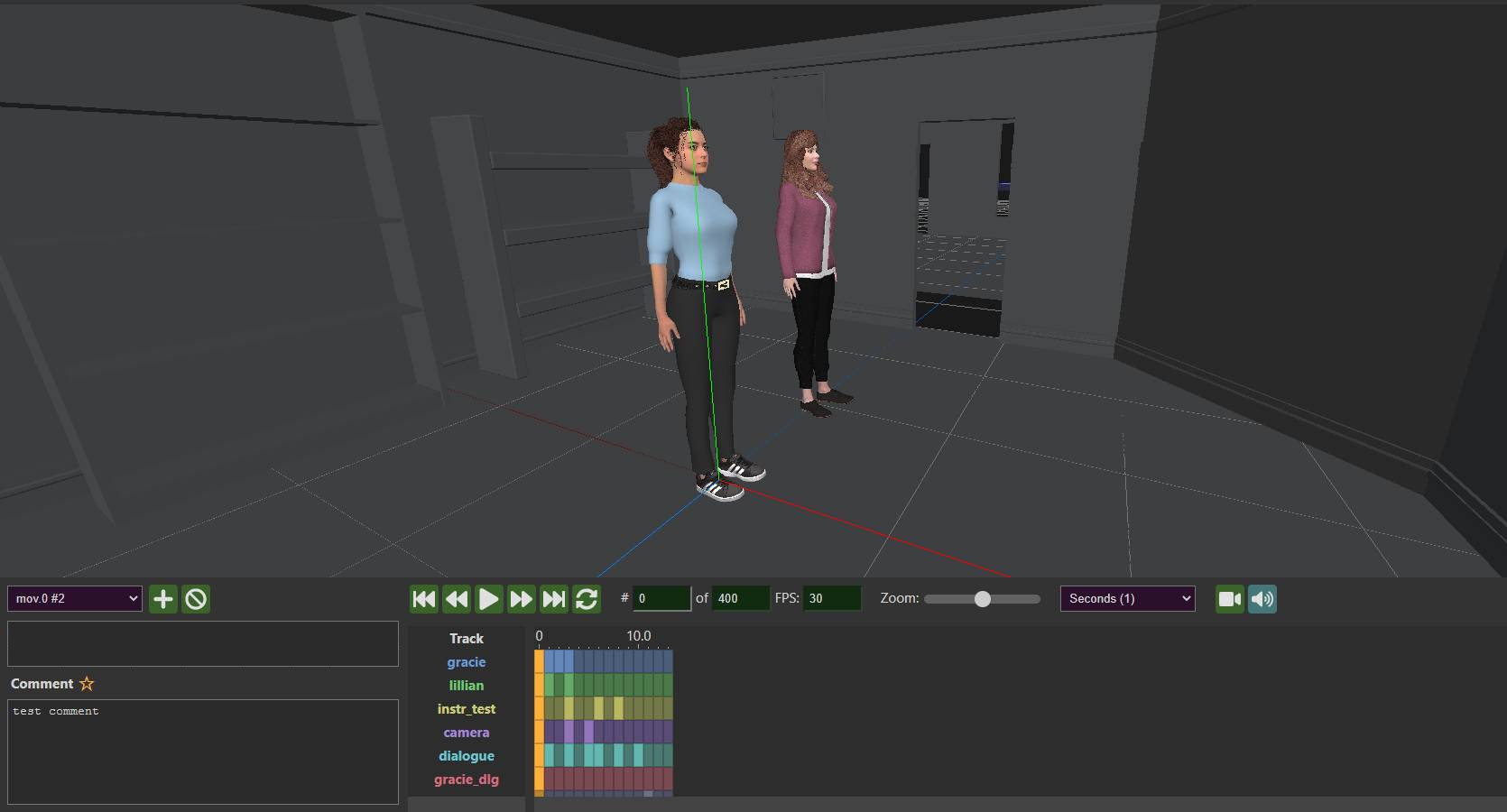Click the Zoom slider handle

click(x=983, y=599)
